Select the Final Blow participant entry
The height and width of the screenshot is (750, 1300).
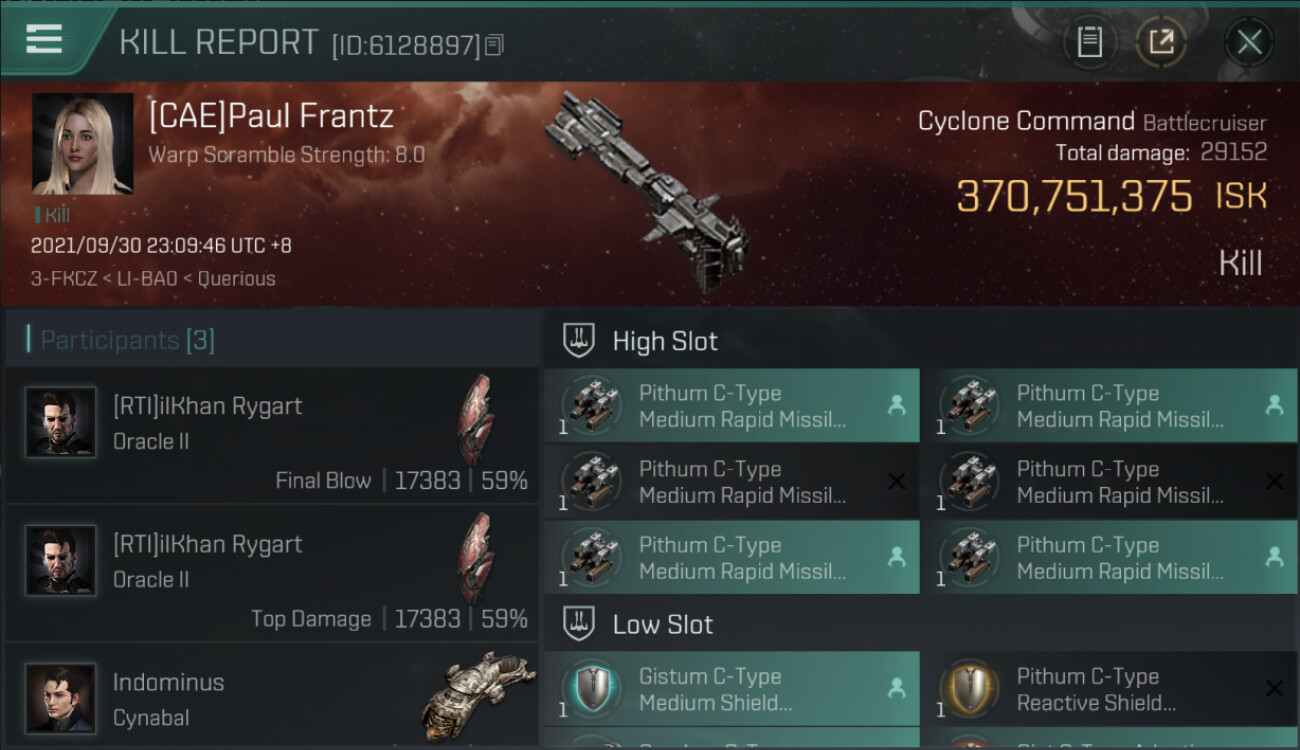tap(272, 436)
